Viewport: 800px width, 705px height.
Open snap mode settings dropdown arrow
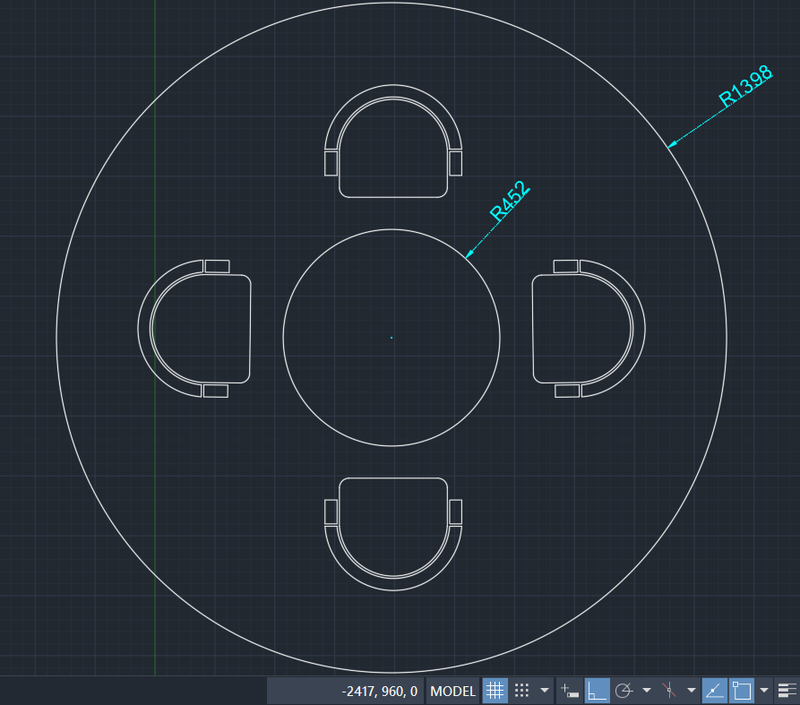[x=544, y=691]
